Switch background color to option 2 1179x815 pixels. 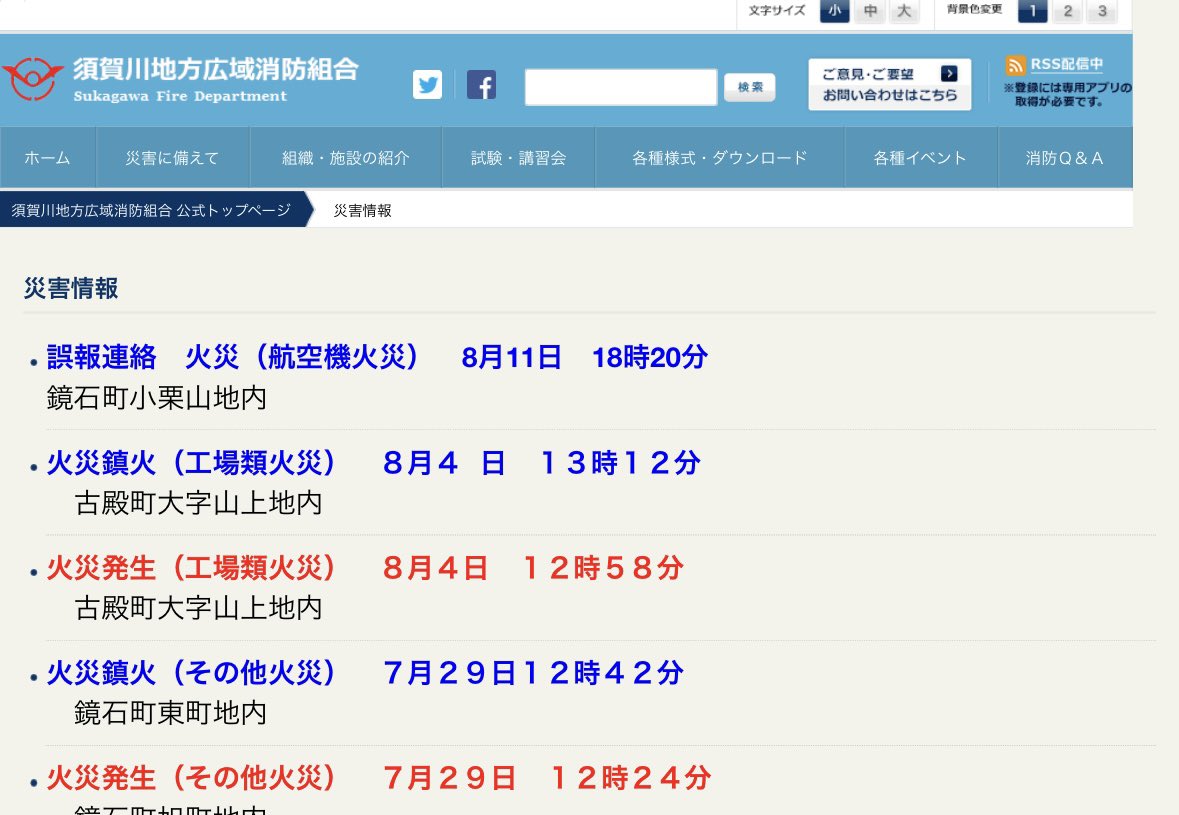pyautogui.click(x=1068, y=11)
